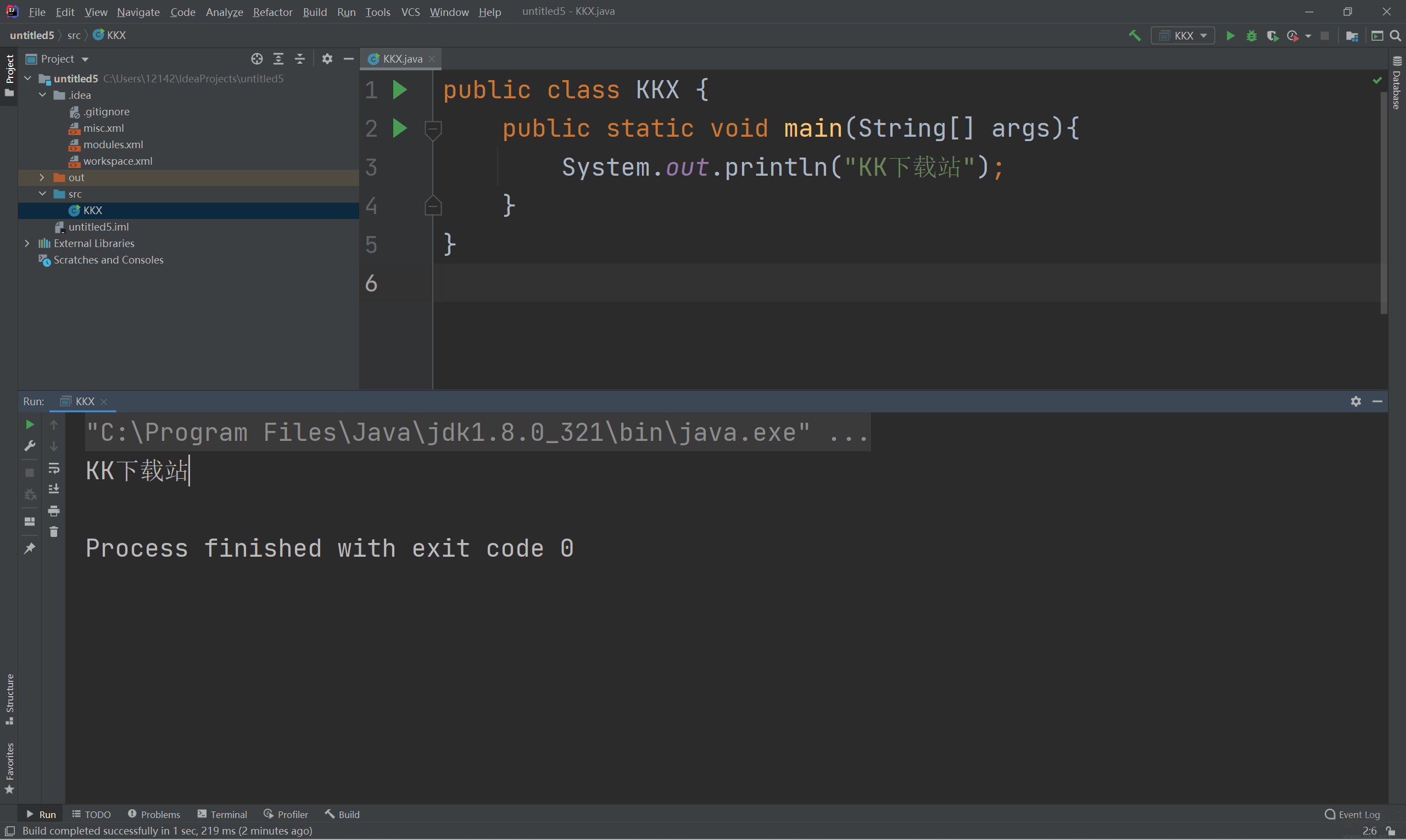Collapse all nodes in the Project tree

coord(299,58)
